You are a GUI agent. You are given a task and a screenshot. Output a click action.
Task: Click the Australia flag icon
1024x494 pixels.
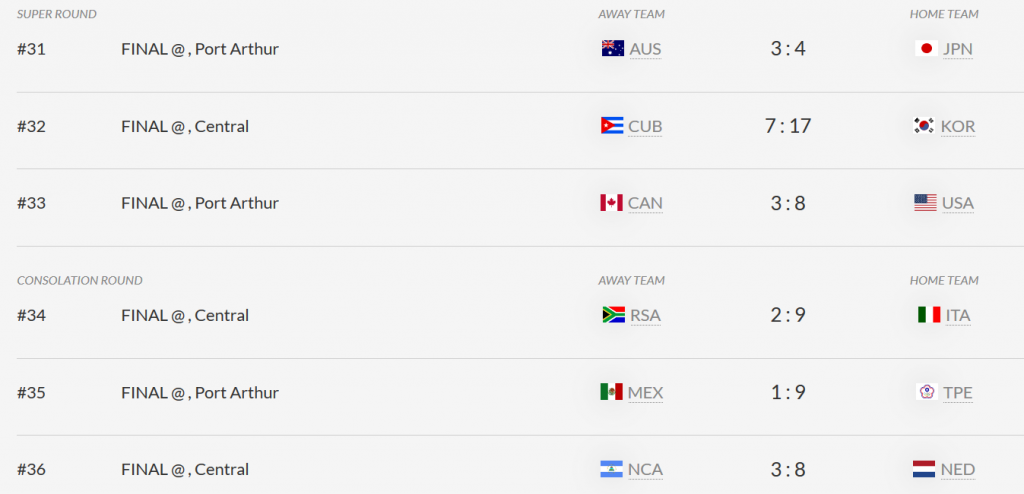pyautogui.click(x=613, y=48)
